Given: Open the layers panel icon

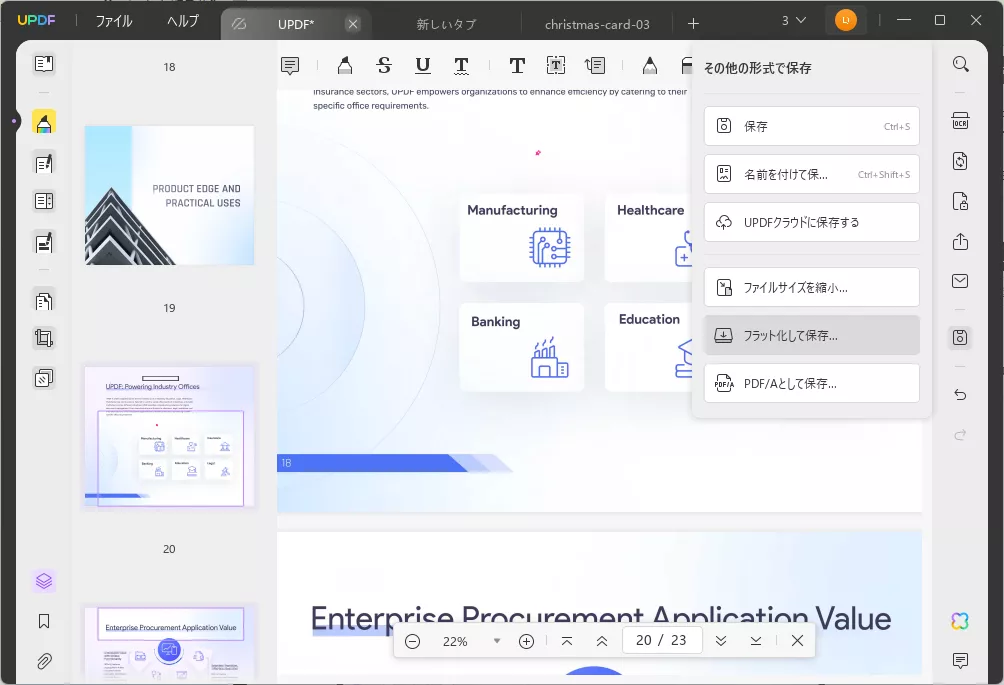Looking at the screenshot, I should (44, 581).
